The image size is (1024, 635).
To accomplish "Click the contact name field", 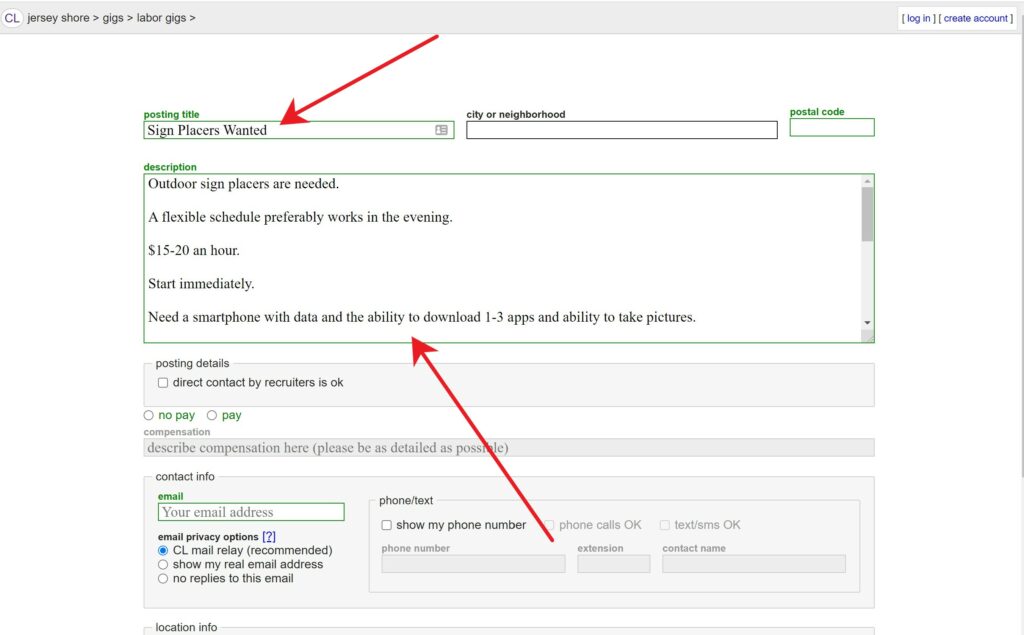I will (x=754, y=564).
